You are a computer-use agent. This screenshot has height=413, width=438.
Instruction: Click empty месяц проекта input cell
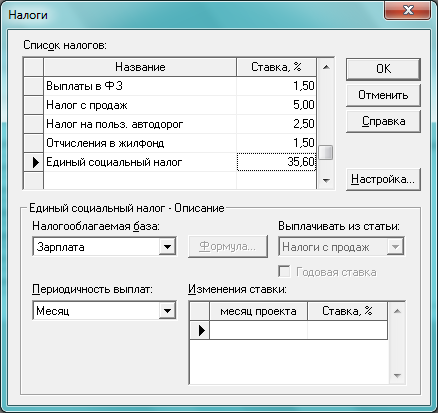(258, 330)
